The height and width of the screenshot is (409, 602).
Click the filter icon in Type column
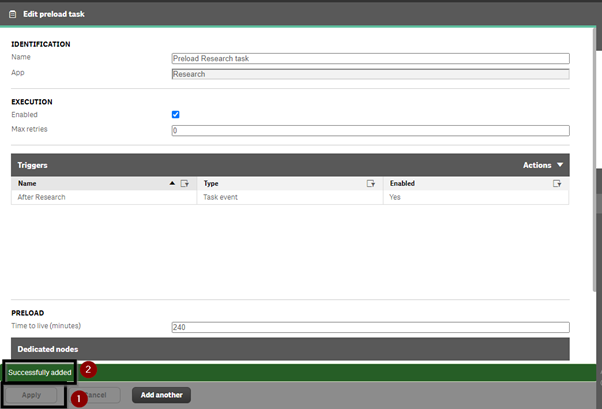coord(370,184)
